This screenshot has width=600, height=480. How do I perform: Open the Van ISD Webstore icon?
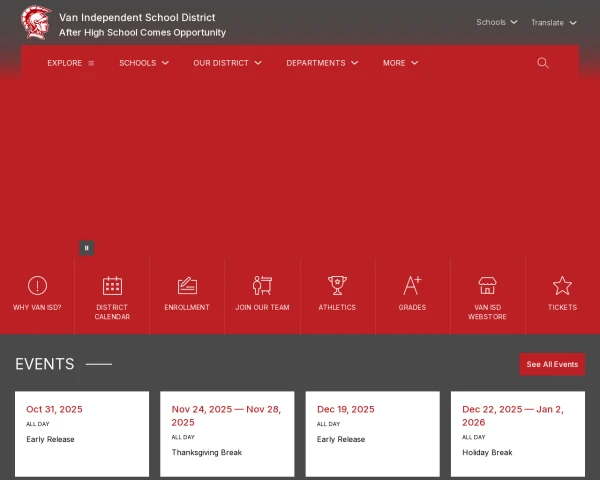point(487,286)
